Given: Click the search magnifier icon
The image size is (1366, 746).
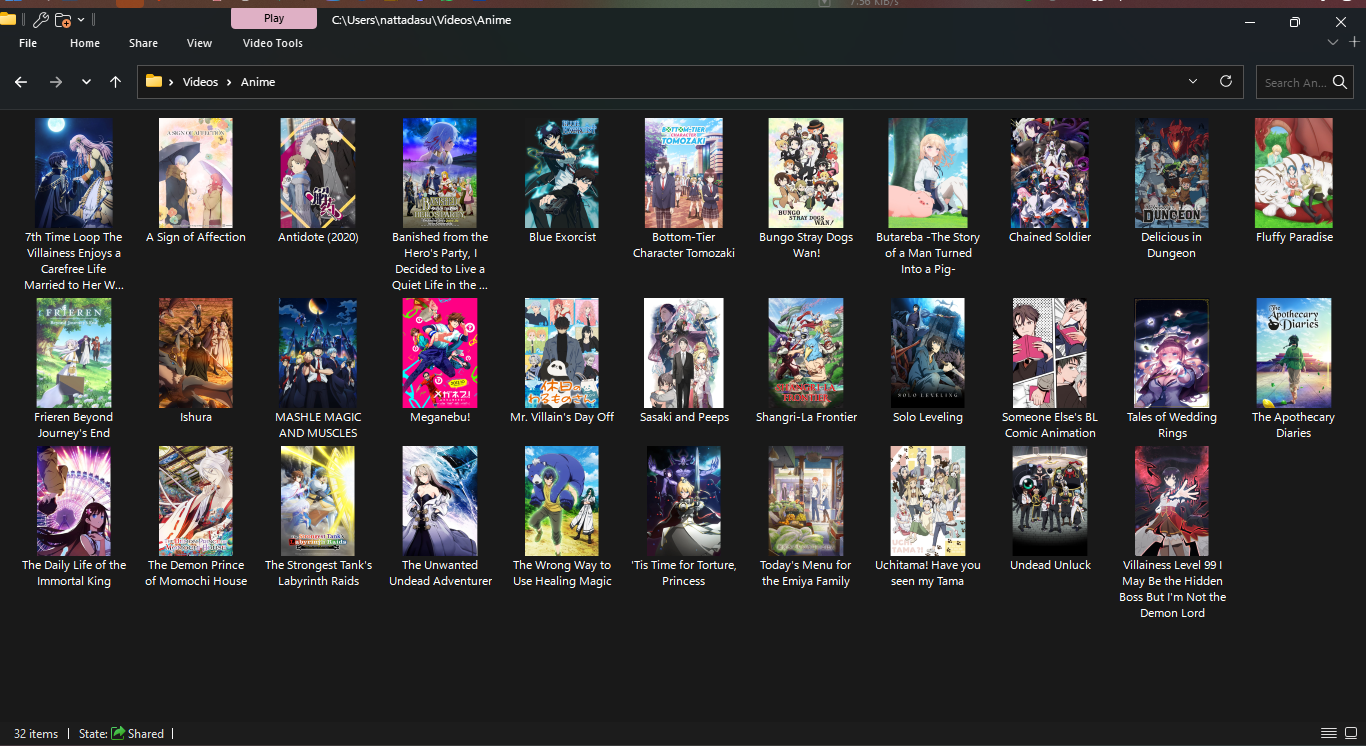Looking at the screenshot, I should (1340, 83).
